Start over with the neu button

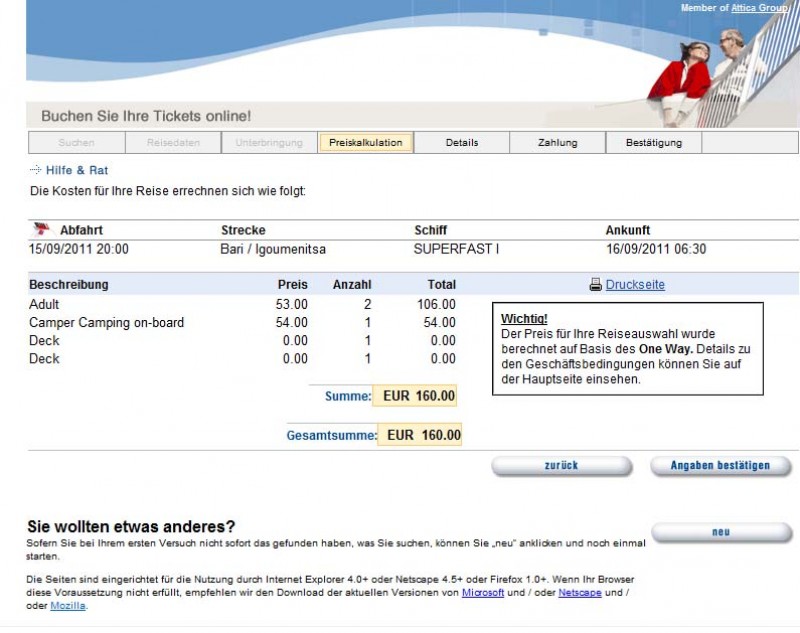pyautogui.click(x=720, y=532)
